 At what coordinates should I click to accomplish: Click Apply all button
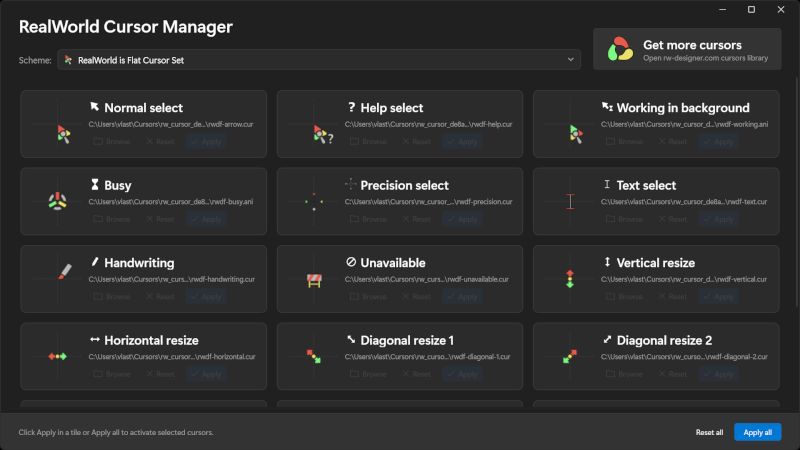[757, 432]
